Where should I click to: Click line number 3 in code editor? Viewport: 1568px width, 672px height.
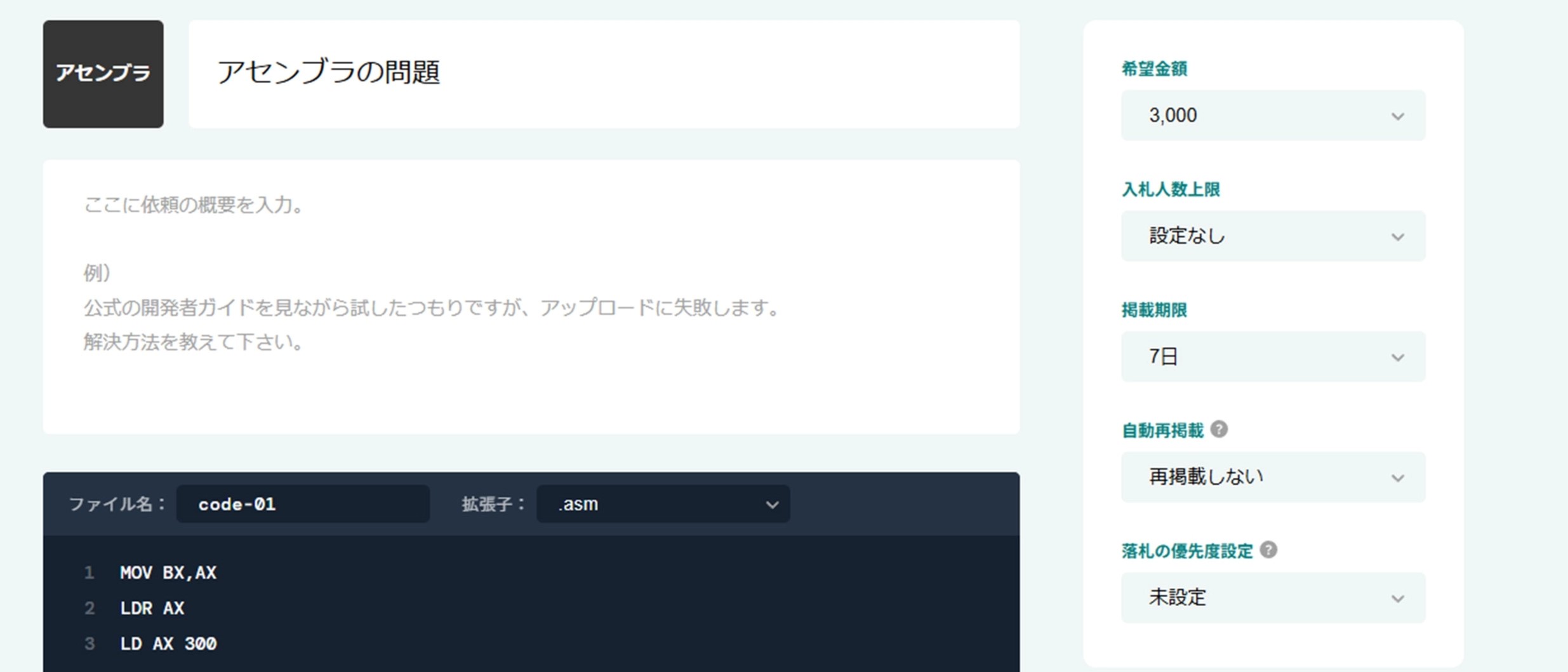click(90, 644)
